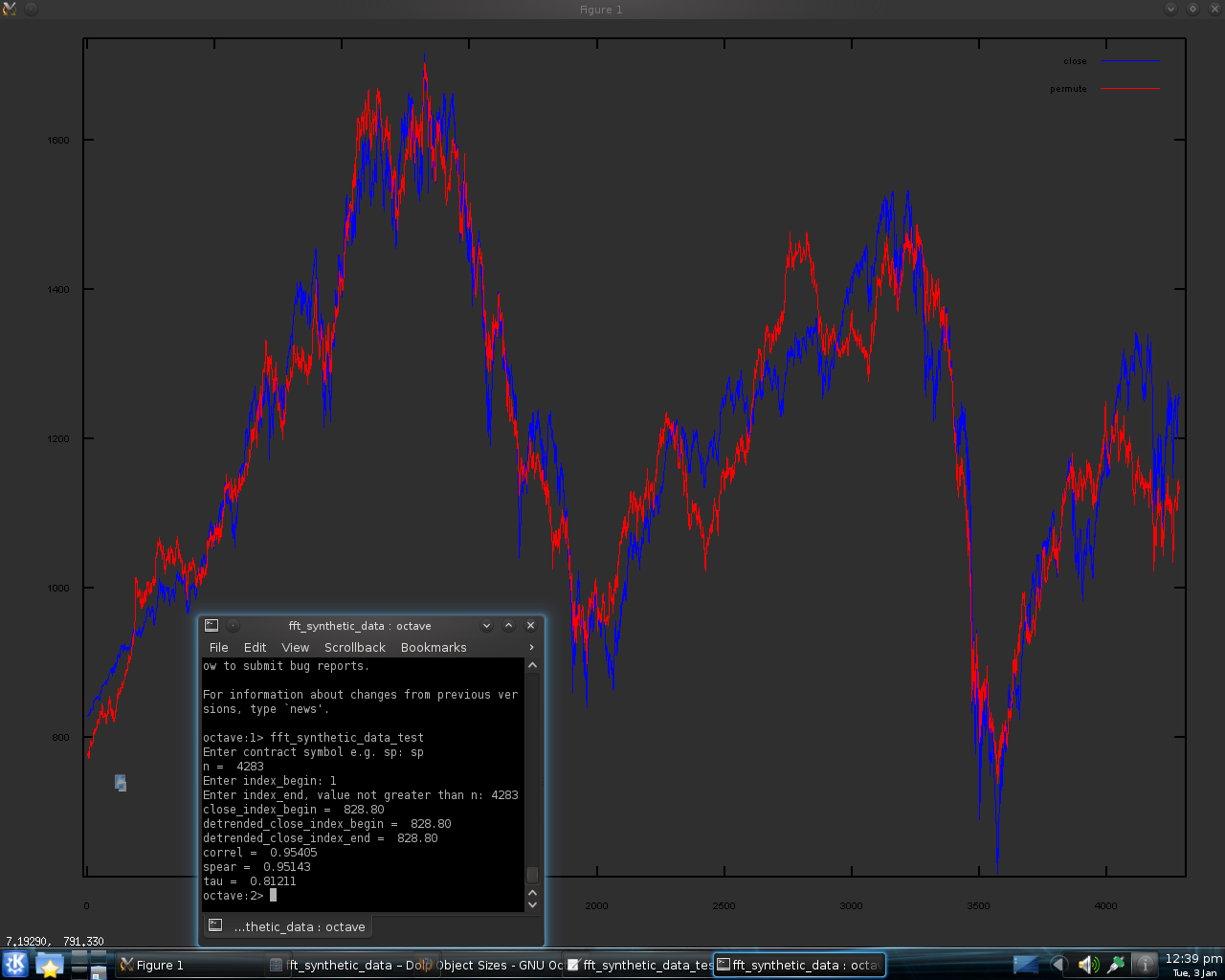Expand the Konsole menu bar overflow arrow
The image size is (1225, 980).
click(x=532, y=648)
